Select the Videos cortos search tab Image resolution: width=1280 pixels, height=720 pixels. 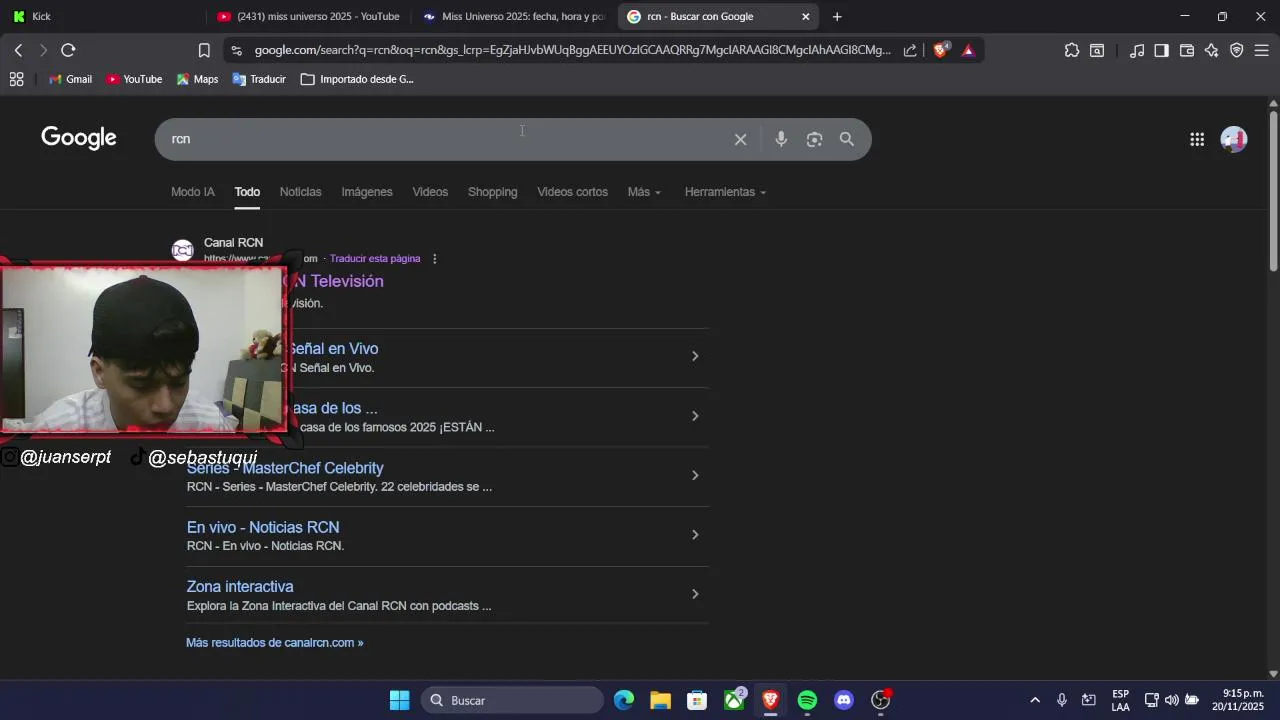tap(572, 192)
